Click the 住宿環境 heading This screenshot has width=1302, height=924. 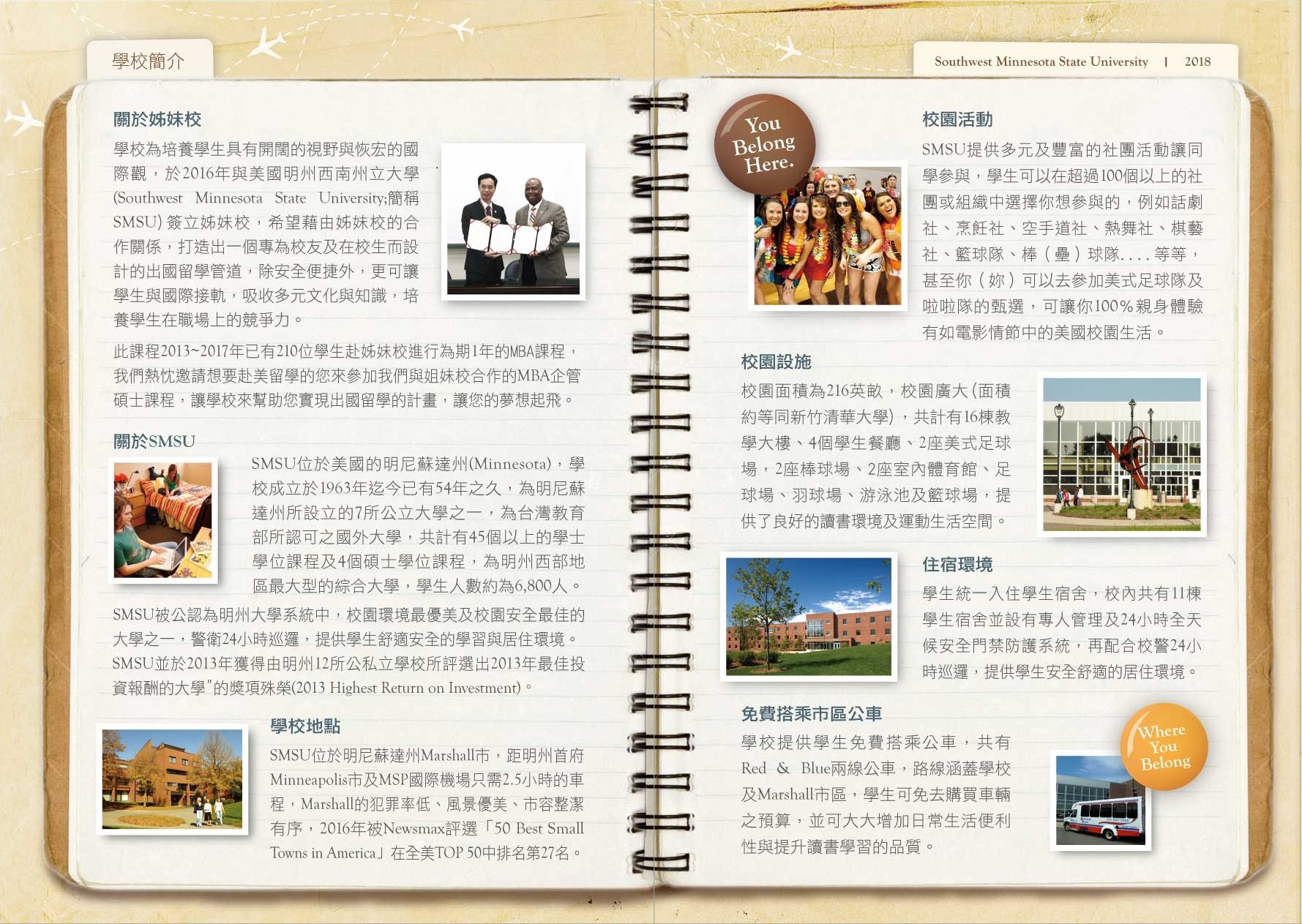click(x=957, y=564)
